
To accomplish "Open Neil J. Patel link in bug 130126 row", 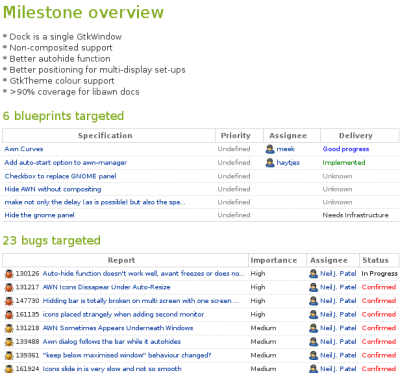I will coord(338,274).
